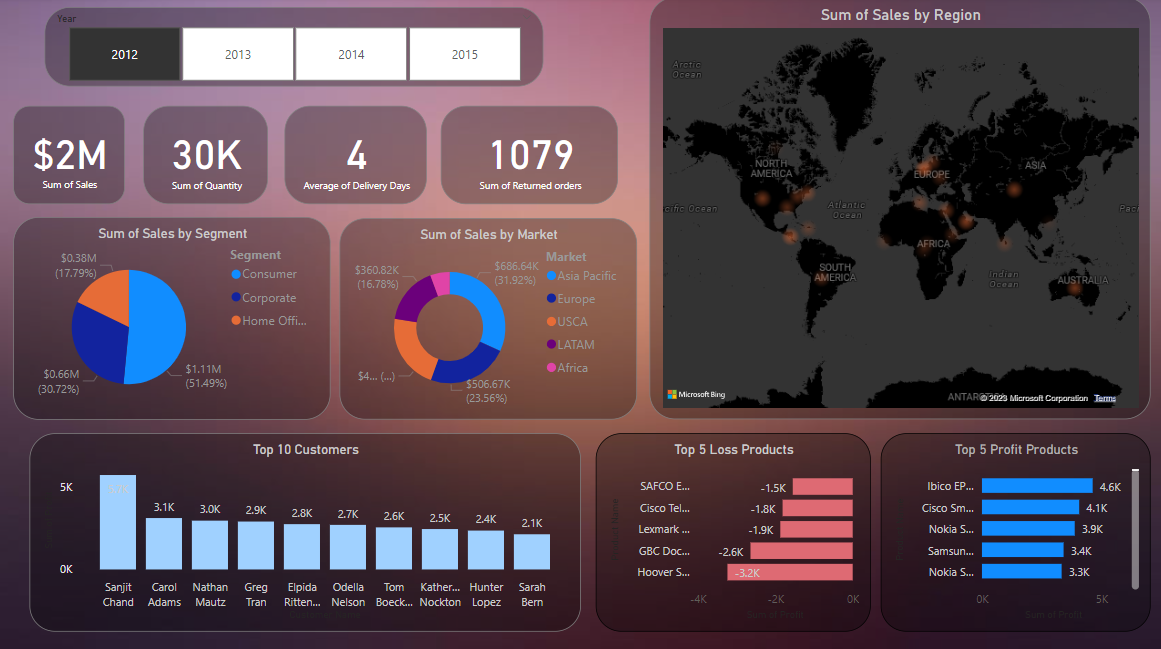
Task: Click the Ibico EP profit bar
Action: pyautogui.click(x=1035, y=486)
